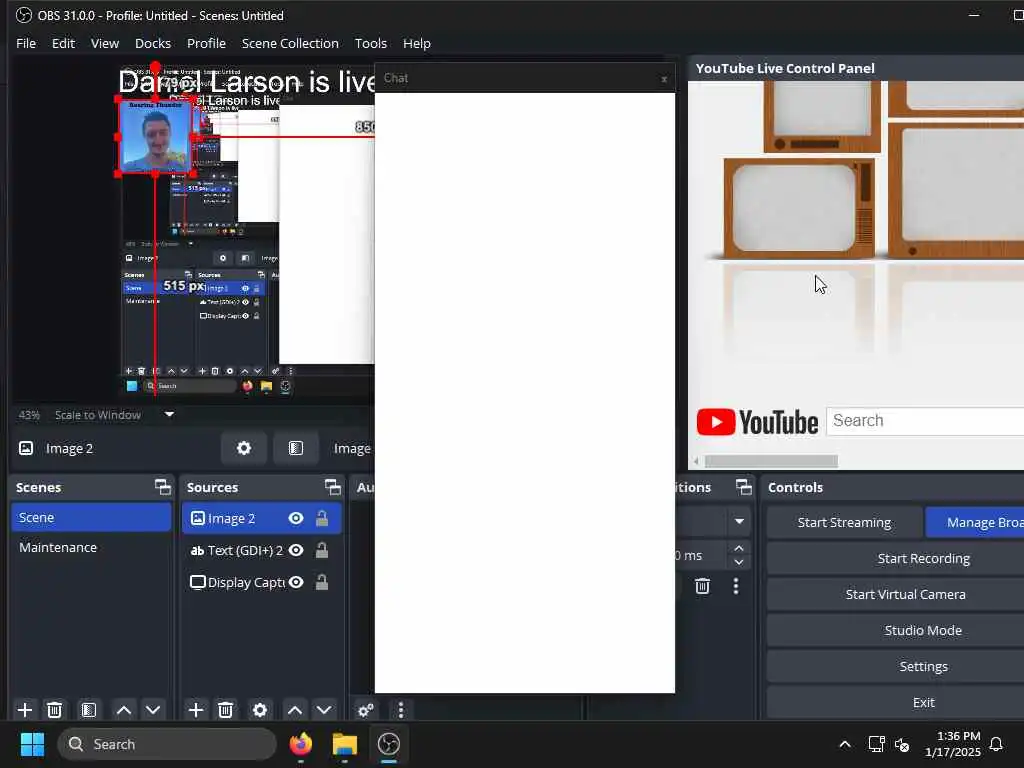Remove the selected scene

[x=55, y=710]
